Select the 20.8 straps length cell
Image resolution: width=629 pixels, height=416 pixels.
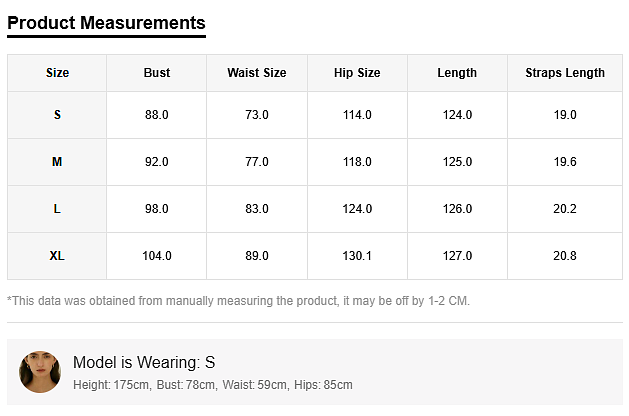pyautogui.click(x=565, y=256)
